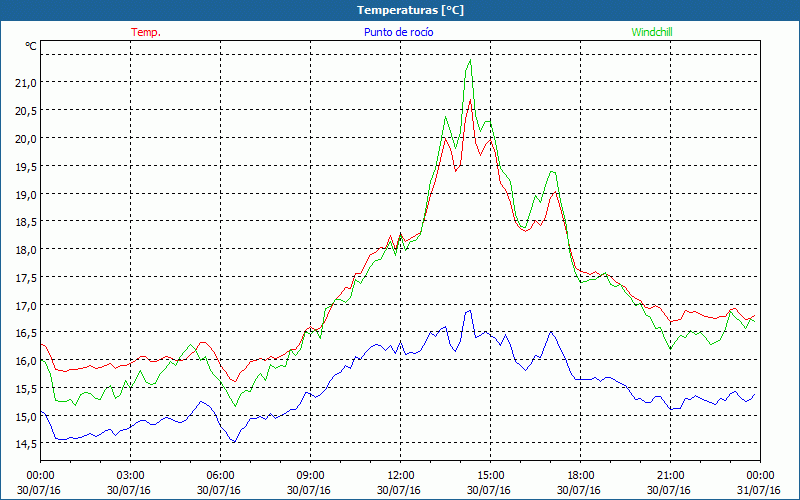The image size is (800, 500).
Task: Click the Temperaturas [°C] chart title
Action: tap(410, 10)
